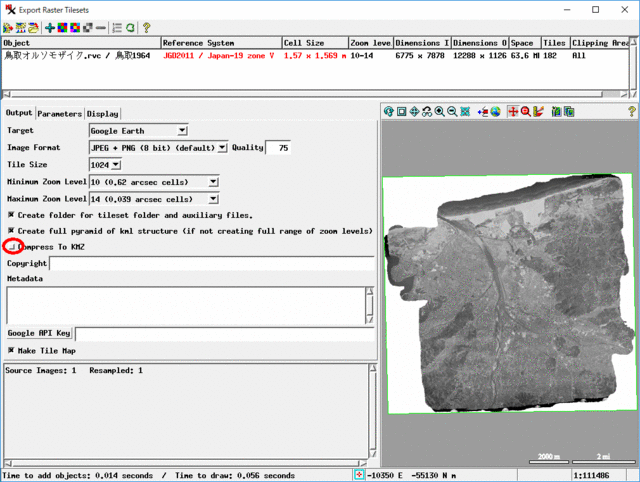Click the geolock arrow icon beside globe
The image size is (640, 482).
point(483,111)
